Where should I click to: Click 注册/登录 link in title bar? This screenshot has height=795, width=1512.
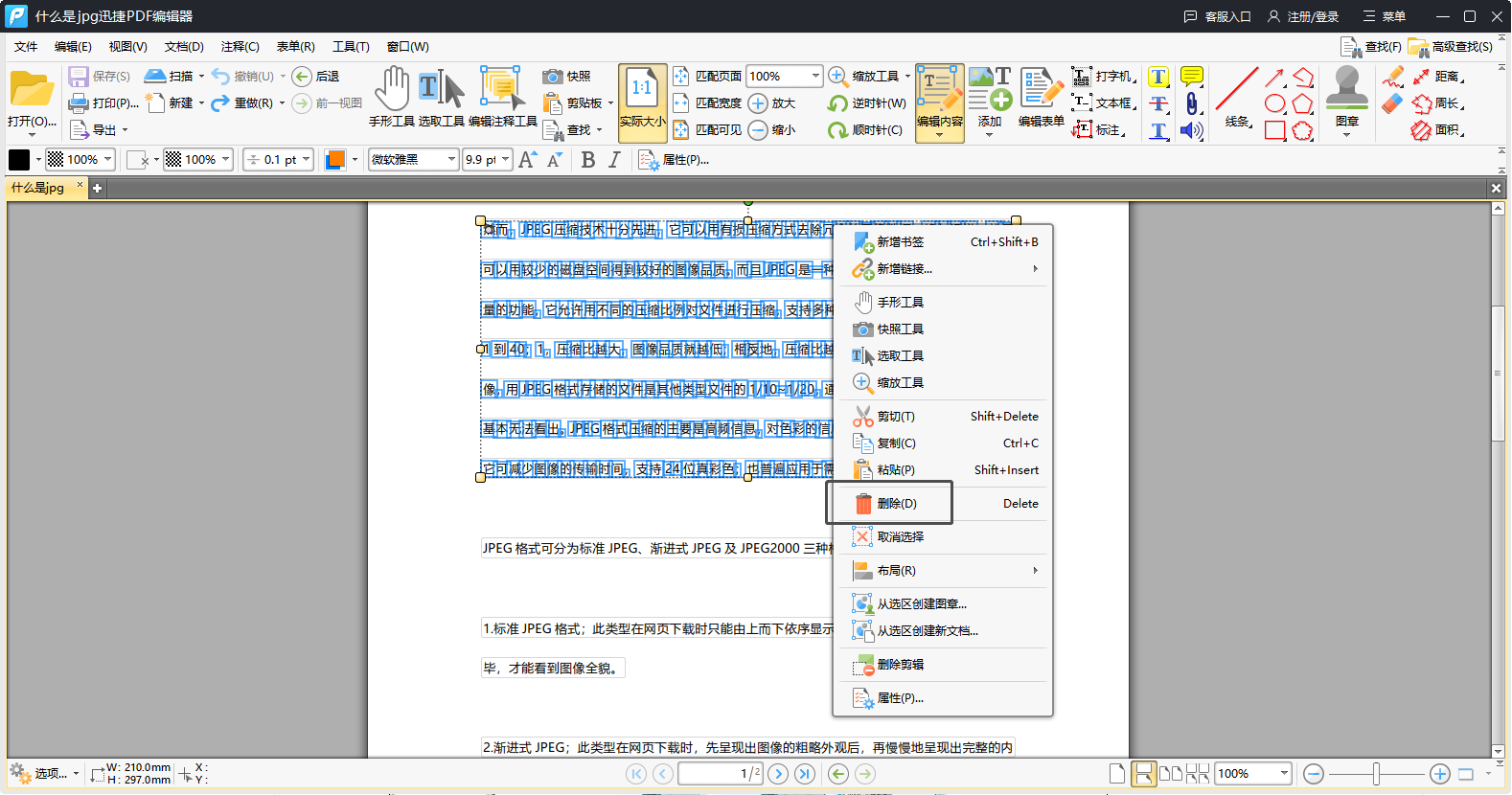[1303, 16]
